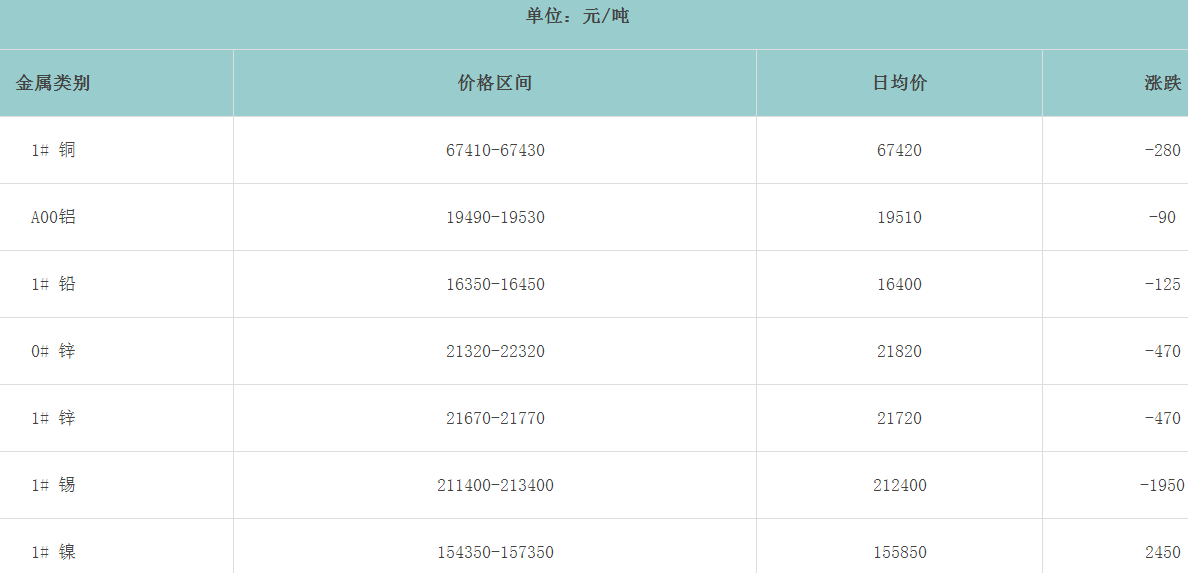Select the 1# 镍 row label
This screenshot has height=573, width=1188.
[53, 552]
